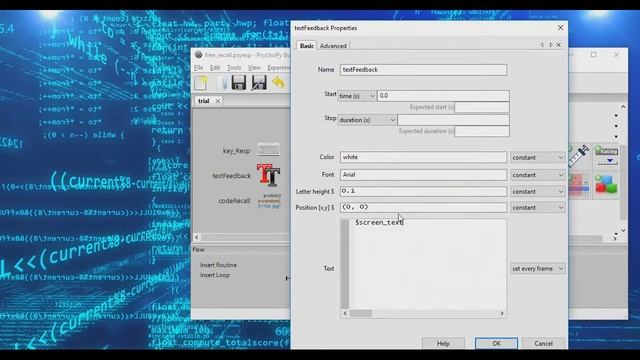Click Insert Loop in the Flow panel
Viewport: 640px width, 360px height.
point(215,276)
